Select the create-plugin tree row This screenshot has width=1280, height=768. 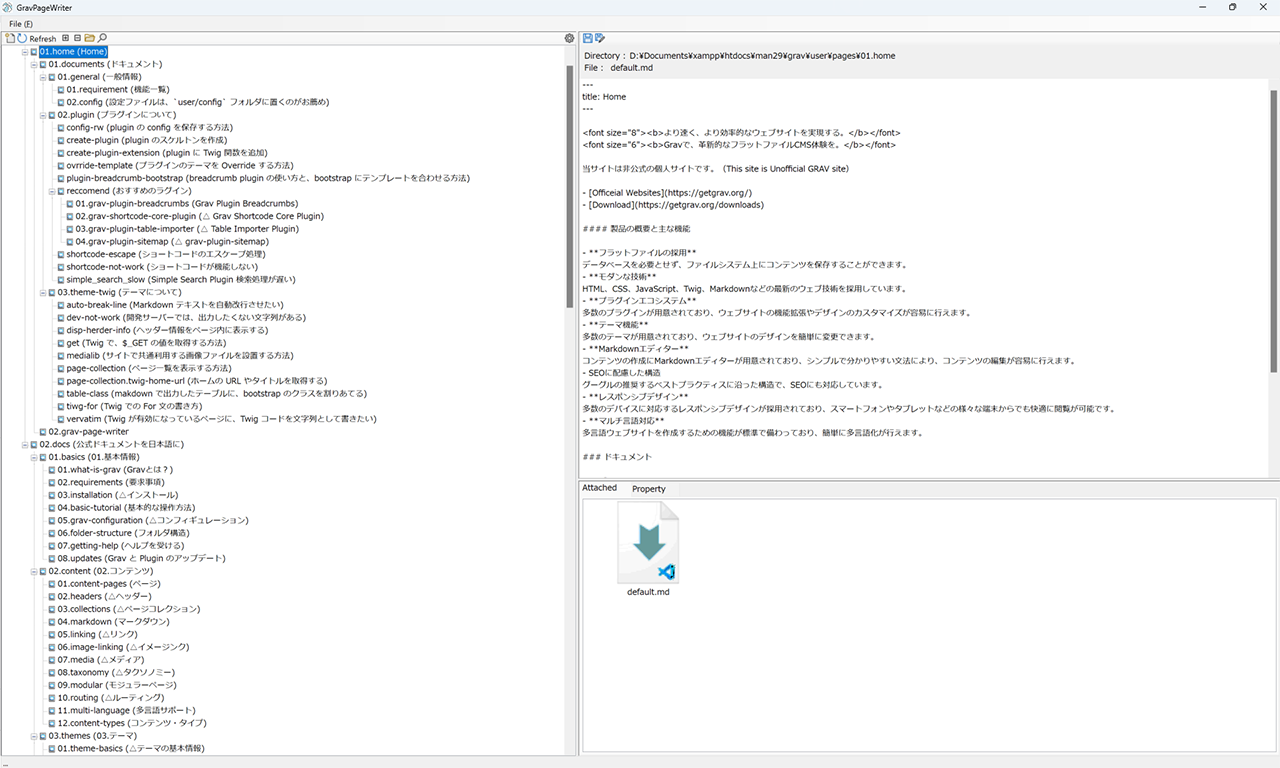pyautogui.click(x=146, y=140)
